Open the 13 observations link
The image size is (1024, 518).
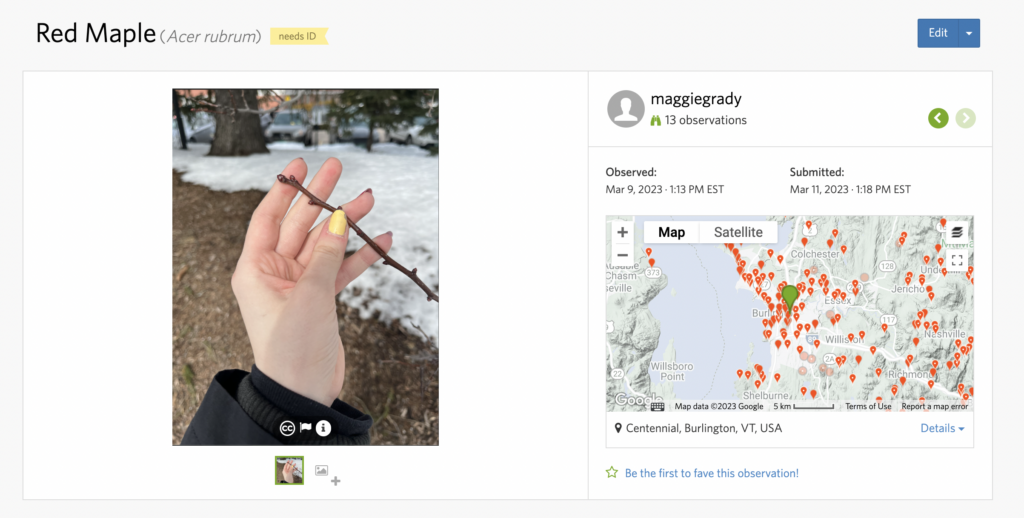coord(705,120)
